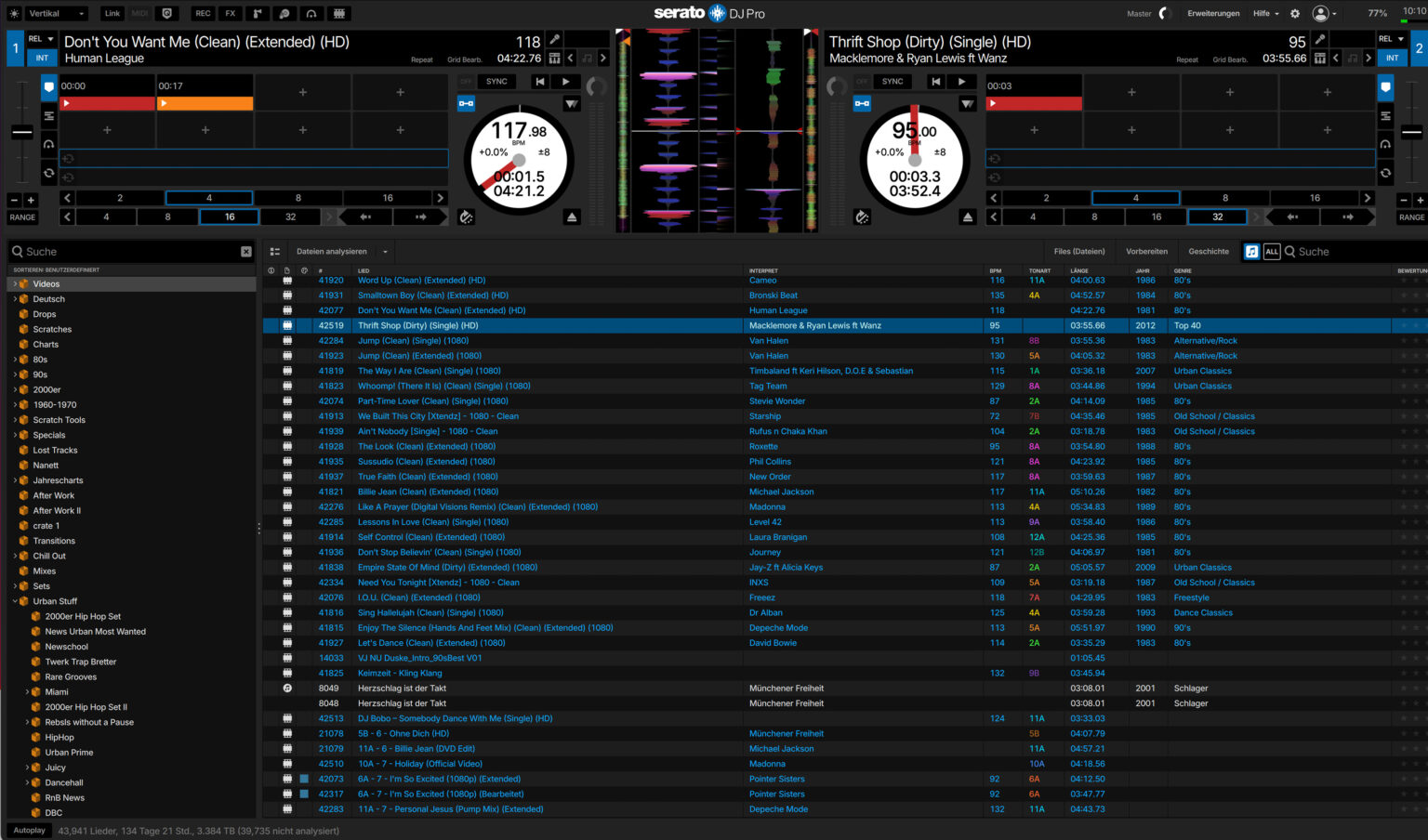
Task: Open the Vorbereiten tab
Action: tap(1146, 252)
